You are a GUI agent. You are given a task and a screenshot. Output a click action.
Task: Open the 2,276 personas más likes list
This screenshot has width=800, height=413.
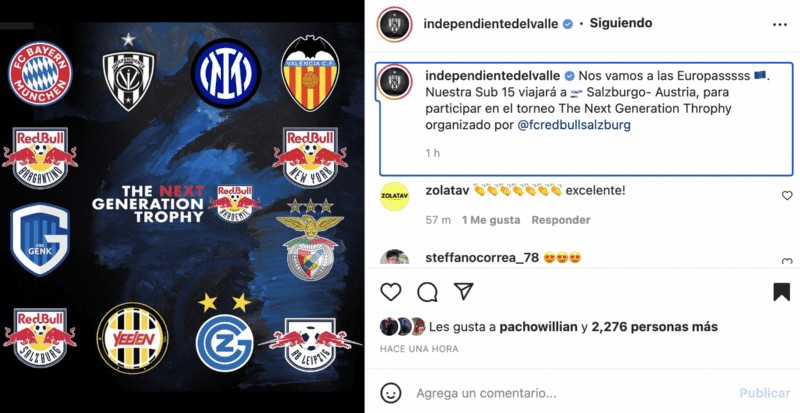[655, 327]
